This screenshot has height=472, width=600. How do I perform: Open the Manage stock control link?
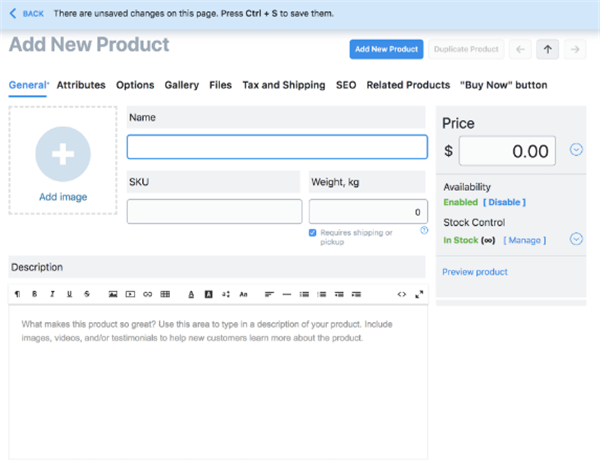[524, 240]
